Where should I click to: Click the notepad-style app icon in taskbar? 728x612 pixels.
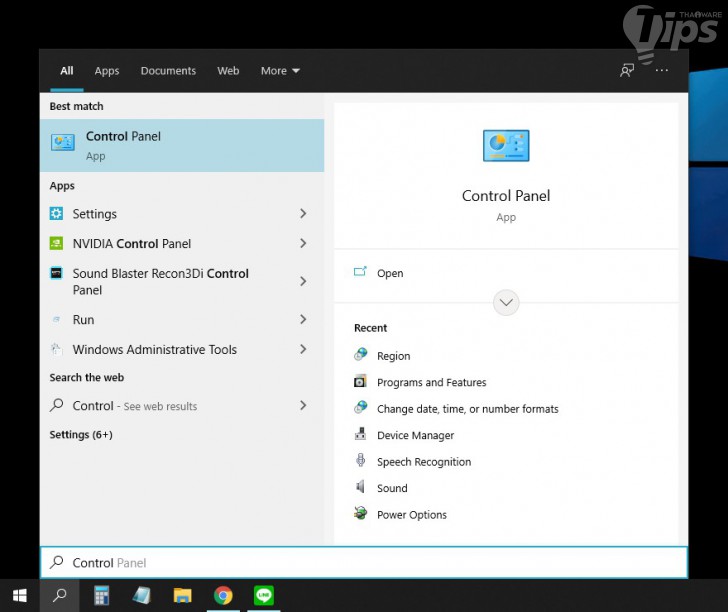click(x=142, y=596)
